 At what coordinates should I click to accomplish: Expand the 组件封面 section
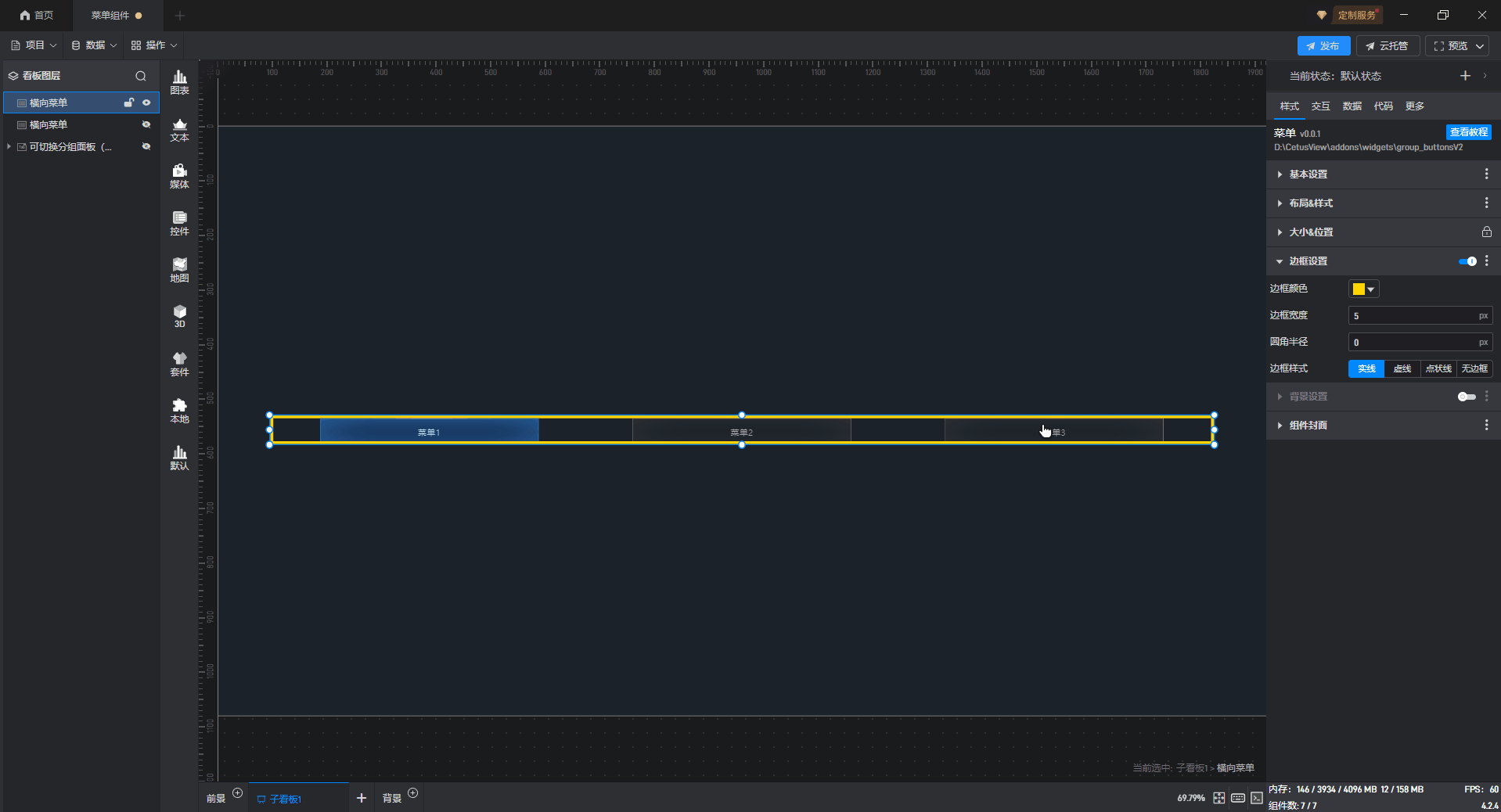(1280, 426)
